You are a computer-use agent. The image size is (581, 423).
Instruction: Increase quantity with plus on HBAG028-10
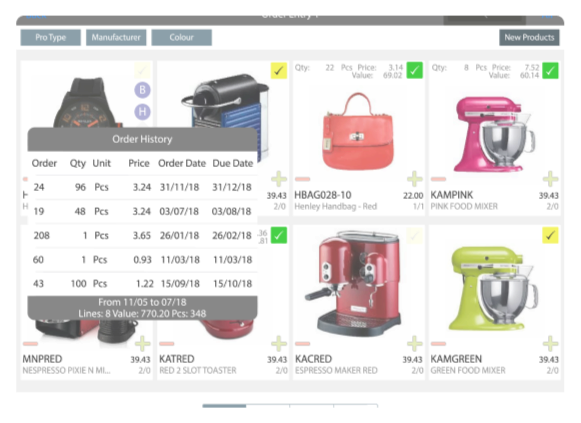[415, 179]
